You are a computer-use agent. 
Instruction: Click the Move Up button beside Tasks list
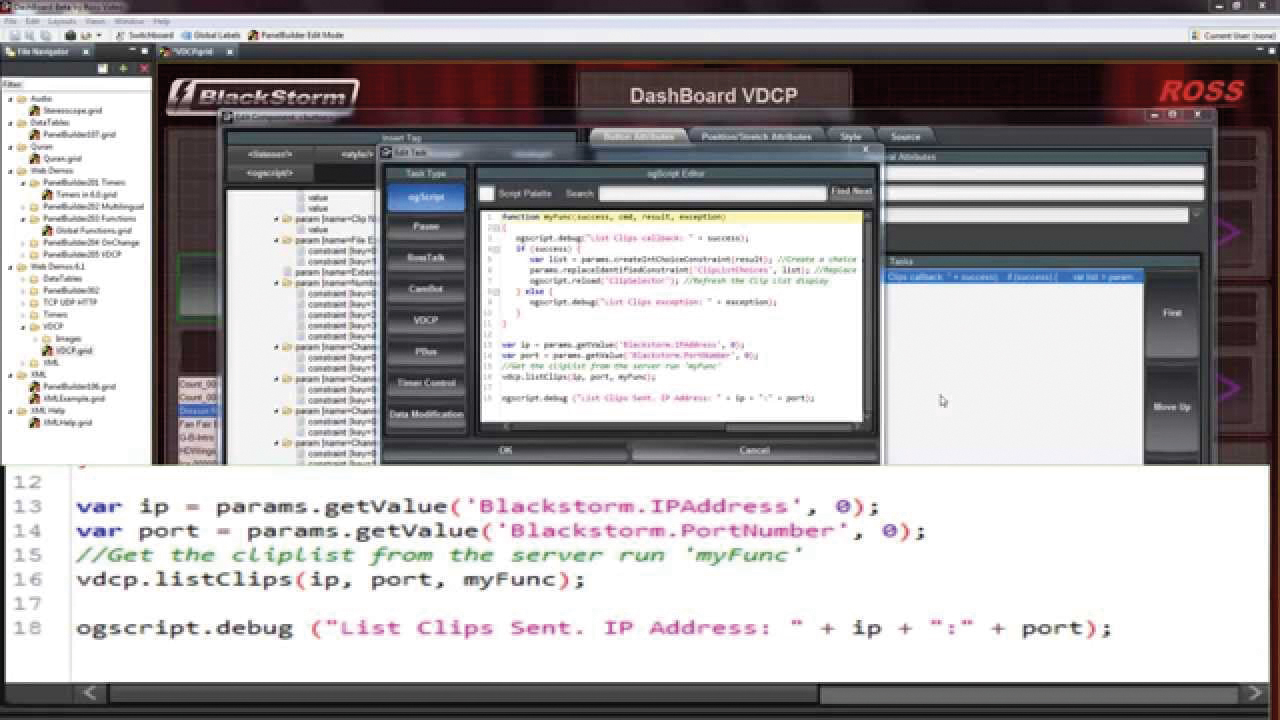point(1172,408)
